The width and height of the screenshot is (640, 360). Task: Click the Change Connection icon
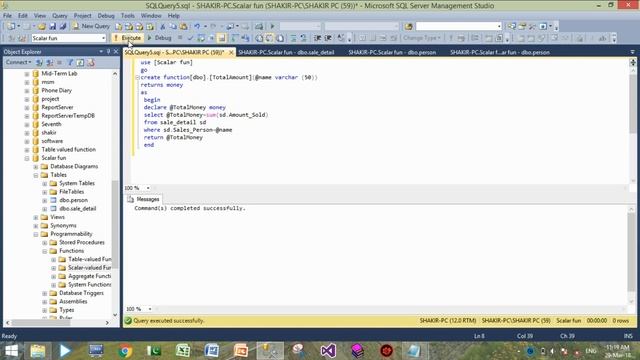tap(22, 38)
